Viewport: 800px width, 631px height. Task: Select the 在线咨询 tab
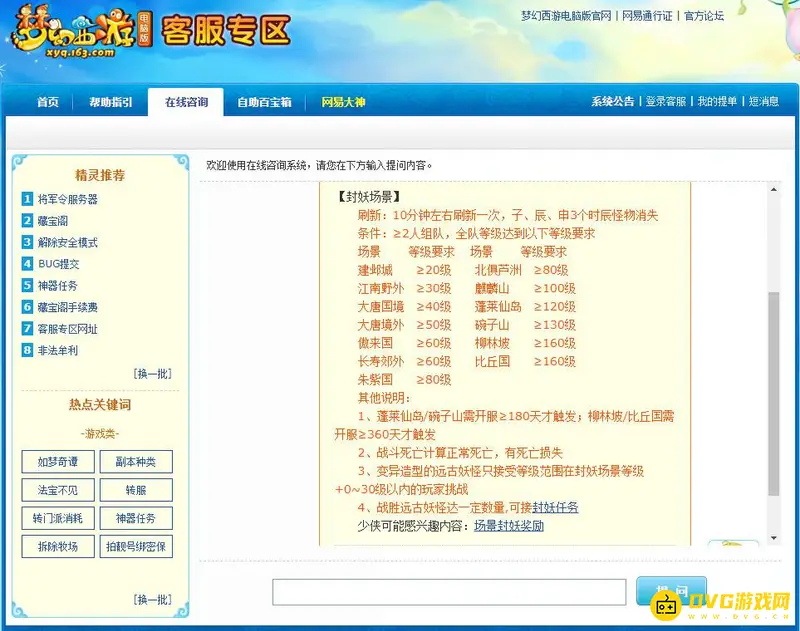pos(186,102)
